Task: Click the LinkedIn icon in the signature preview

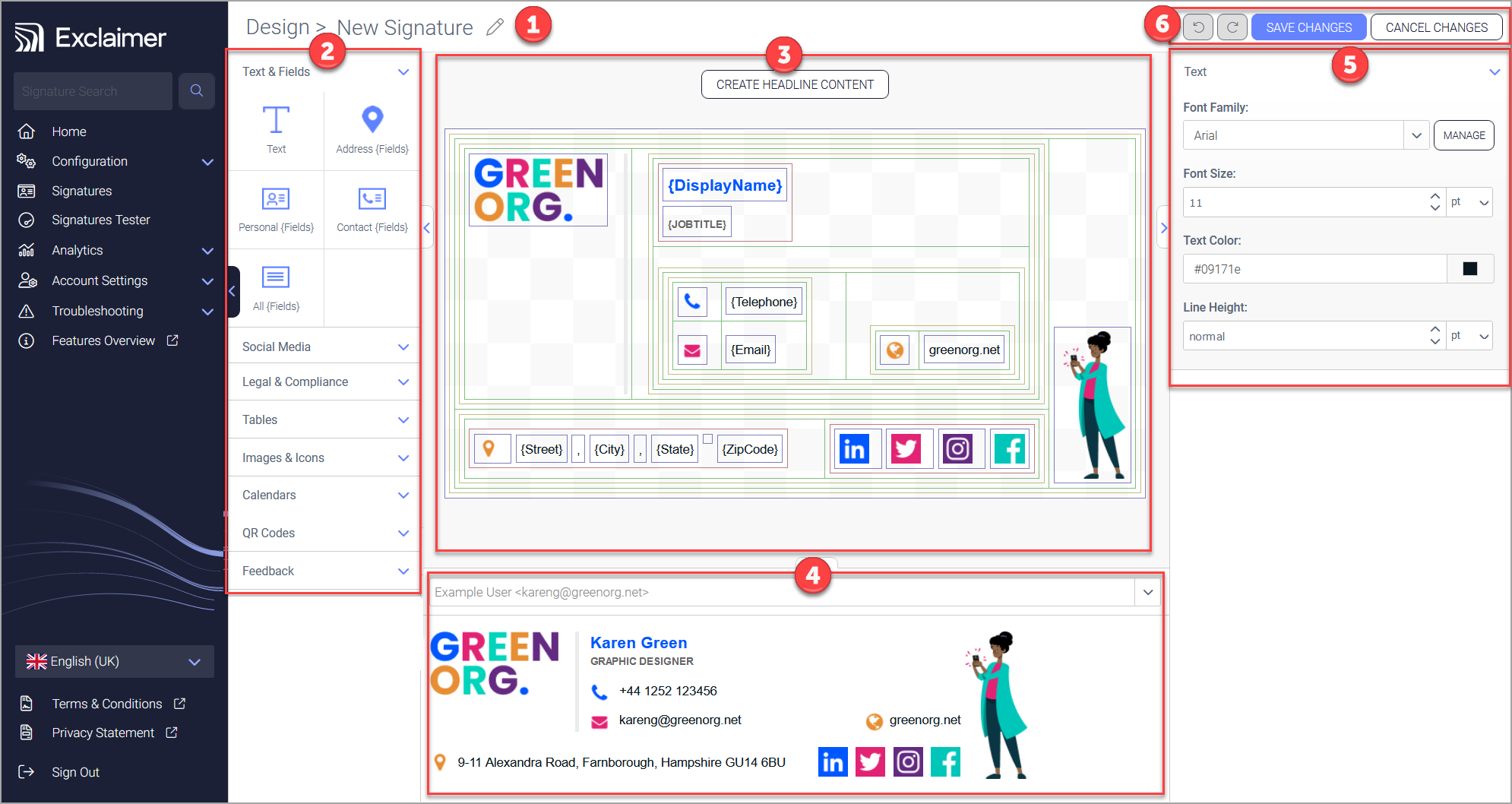Action: point(833,761)
